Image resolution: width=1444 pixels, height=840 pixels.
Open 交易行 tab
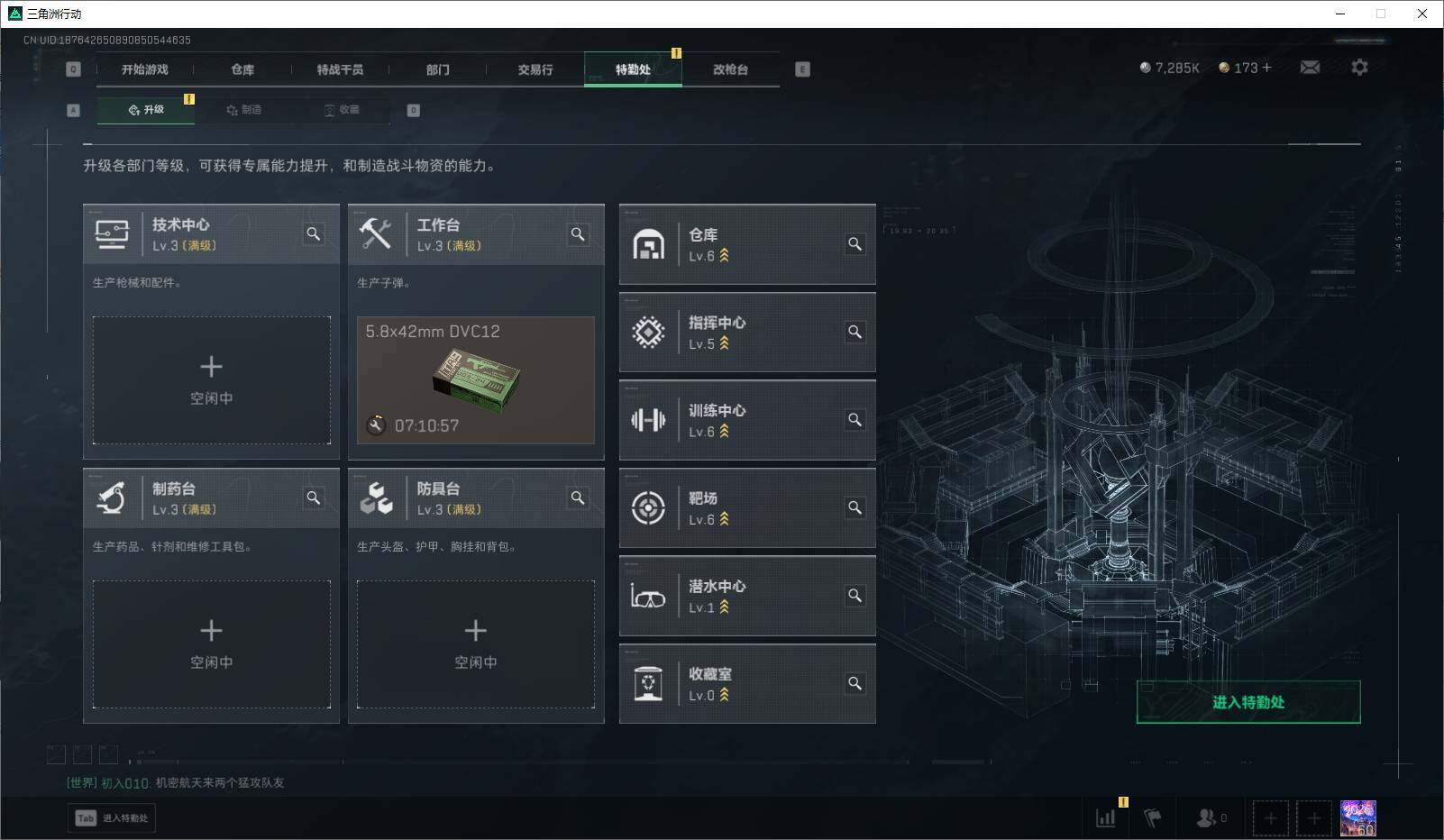[535, 69]
